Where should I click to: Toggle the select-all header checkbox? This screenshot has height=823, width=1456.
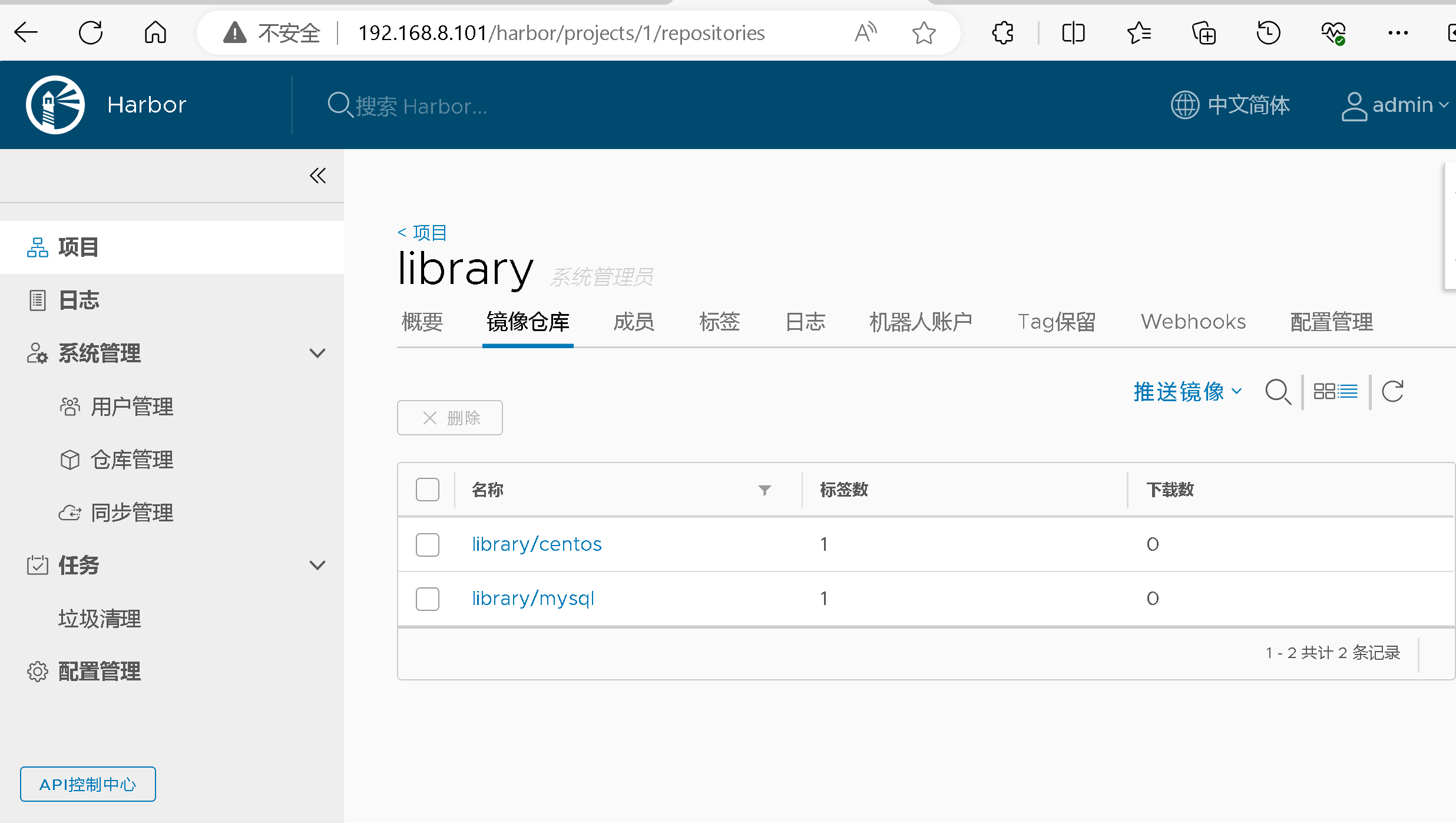pyautogui.click(x=427, y=490)
